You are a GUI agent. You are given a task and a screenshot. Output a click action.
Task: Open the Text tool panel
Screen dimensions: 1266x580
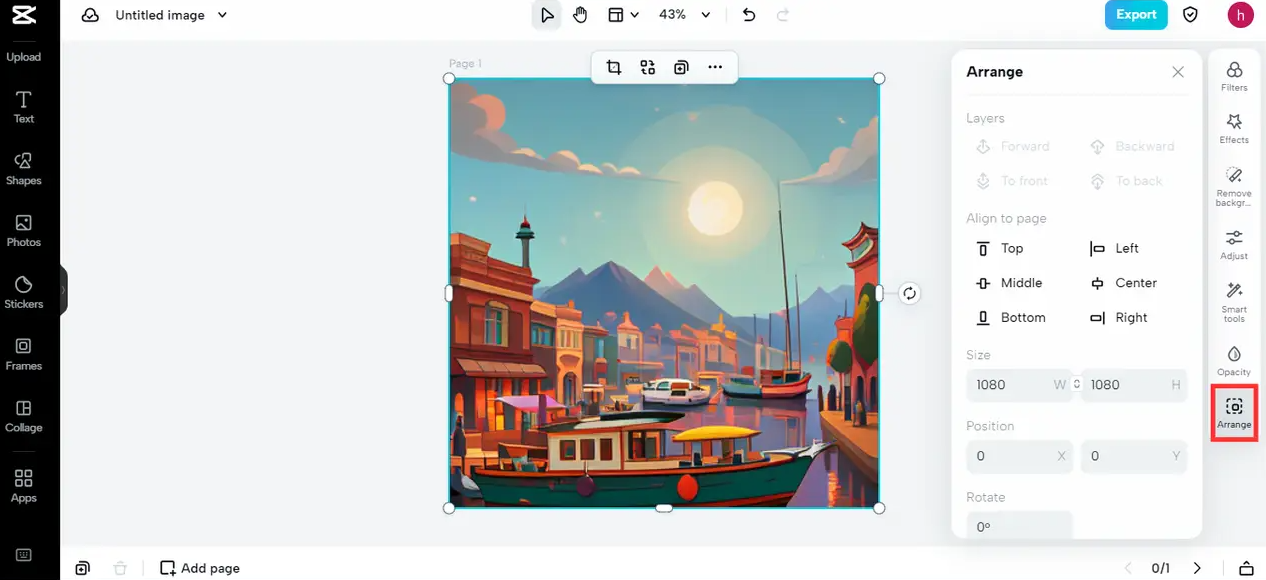(x=24, y=107)
